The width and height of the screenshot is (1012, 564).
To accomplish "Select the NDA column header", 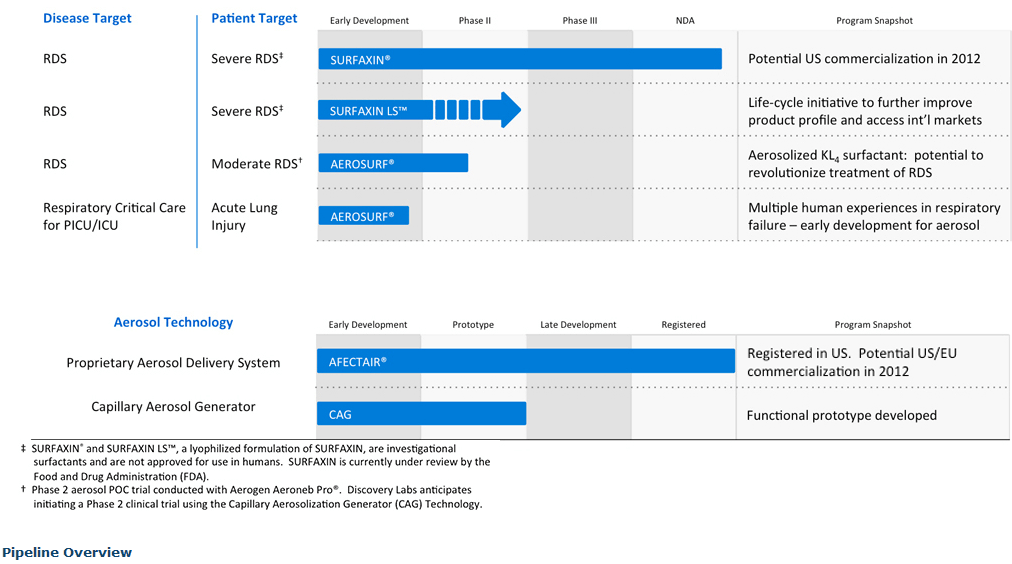I will pyautogui.click(x=685, y=21).
